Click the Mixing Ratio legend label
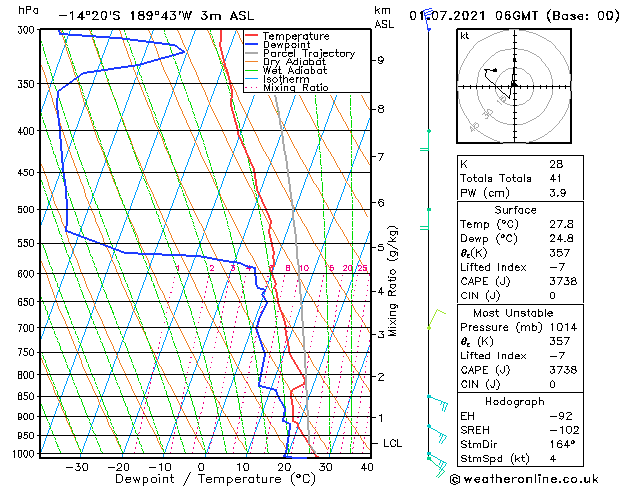Image resolution: width=629 pixels, height=486 pixels. [296, 88]
